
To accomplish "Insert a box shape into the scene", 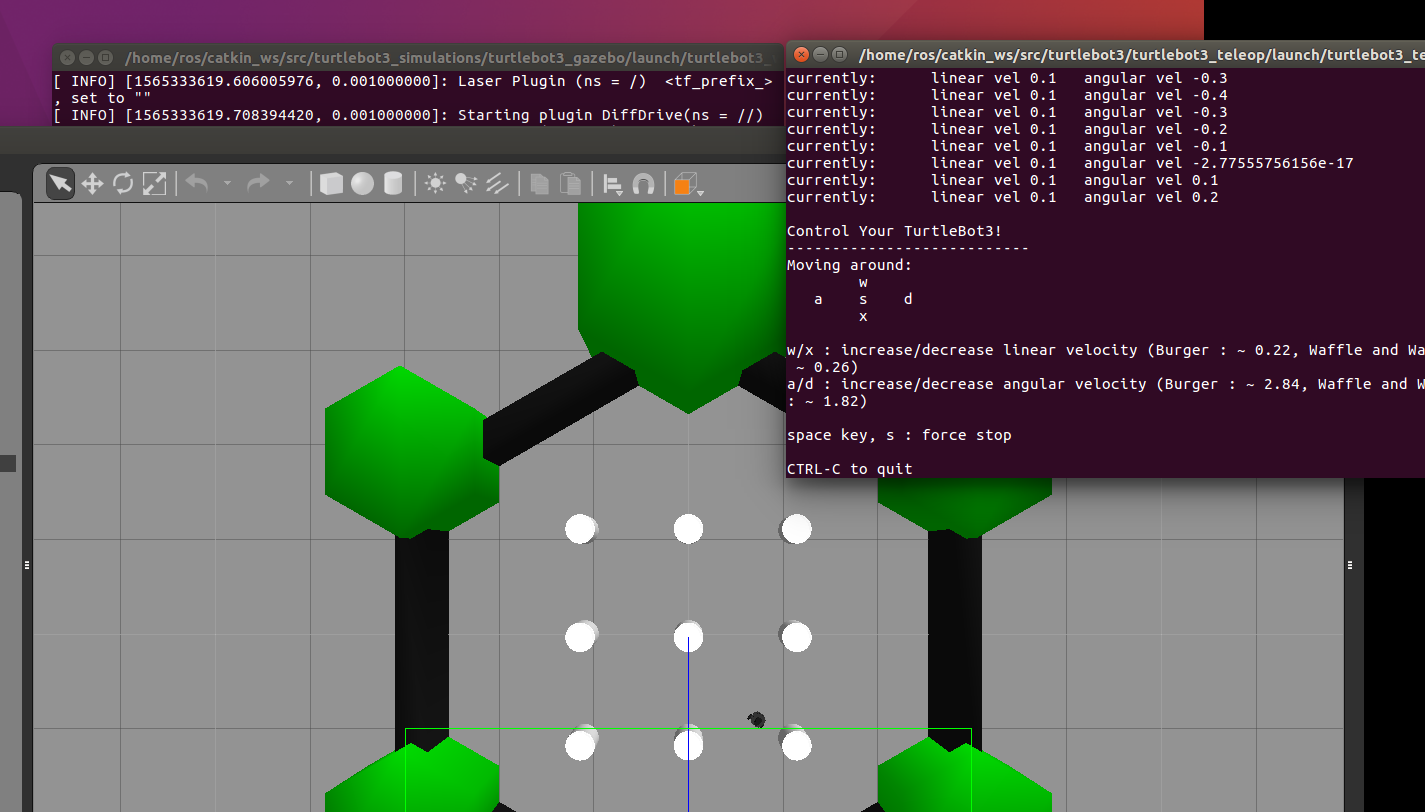I will [x=331, y=183].
